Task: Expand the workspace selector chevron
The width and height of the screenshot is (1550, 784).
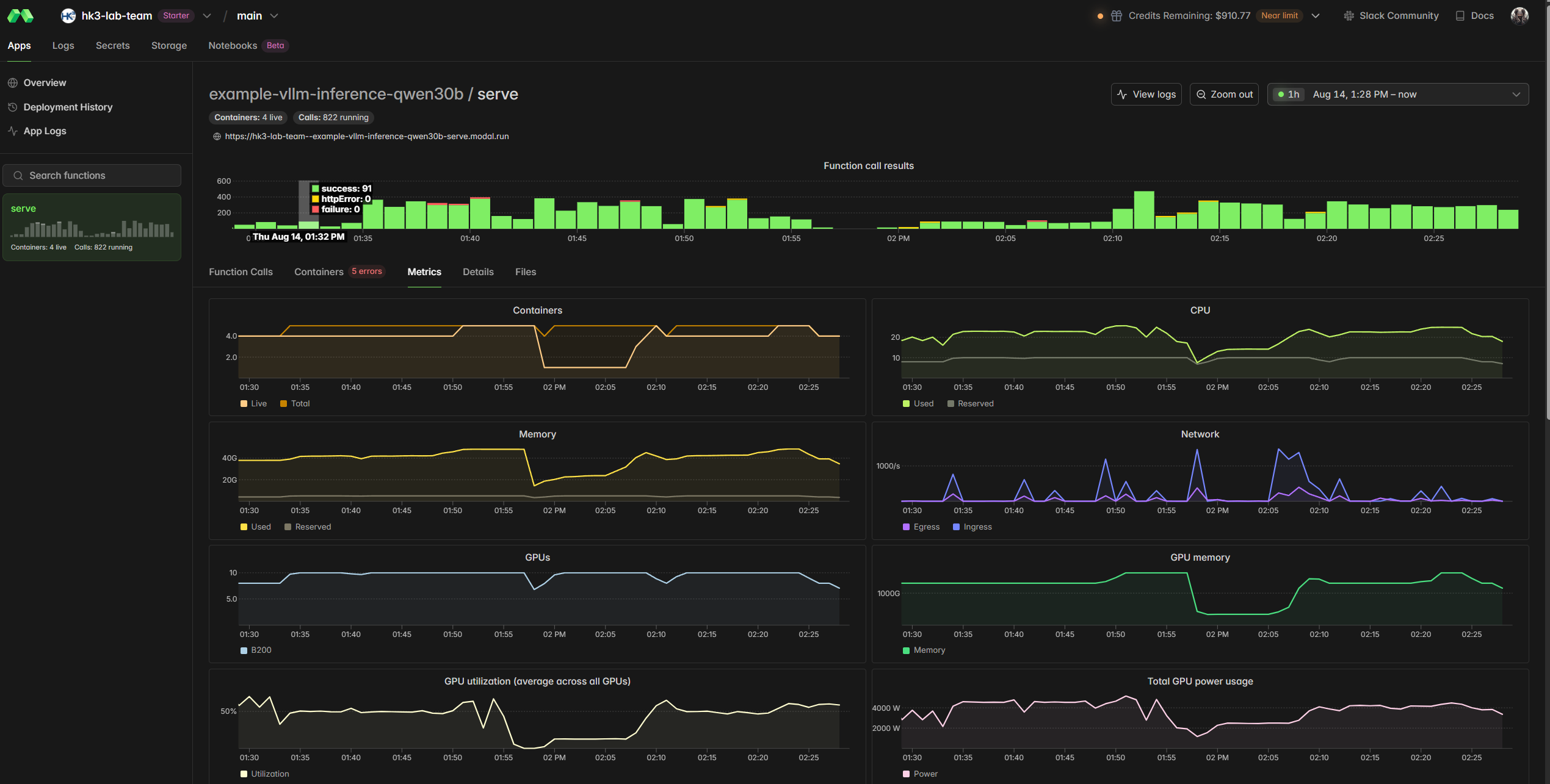Action: tap(207, 16)
